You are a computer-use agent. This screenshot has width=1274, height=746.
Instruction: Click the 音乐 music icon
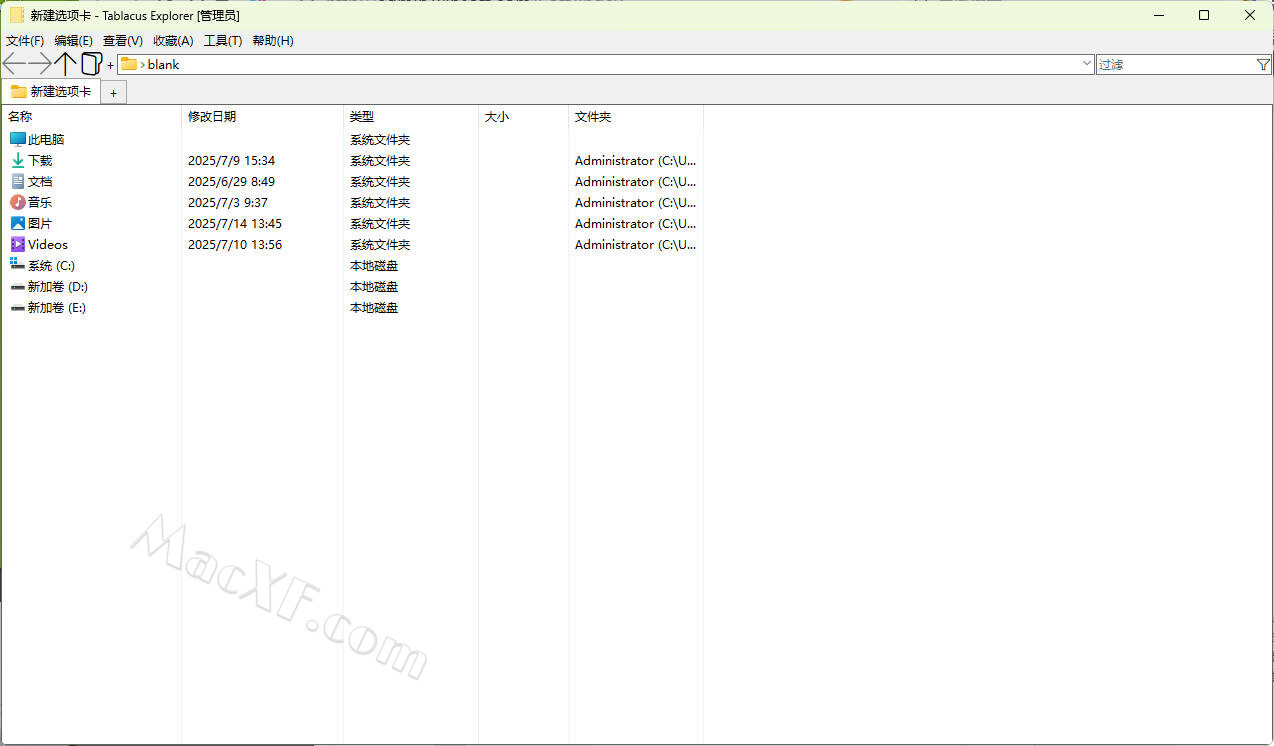[x=18, y=203]
